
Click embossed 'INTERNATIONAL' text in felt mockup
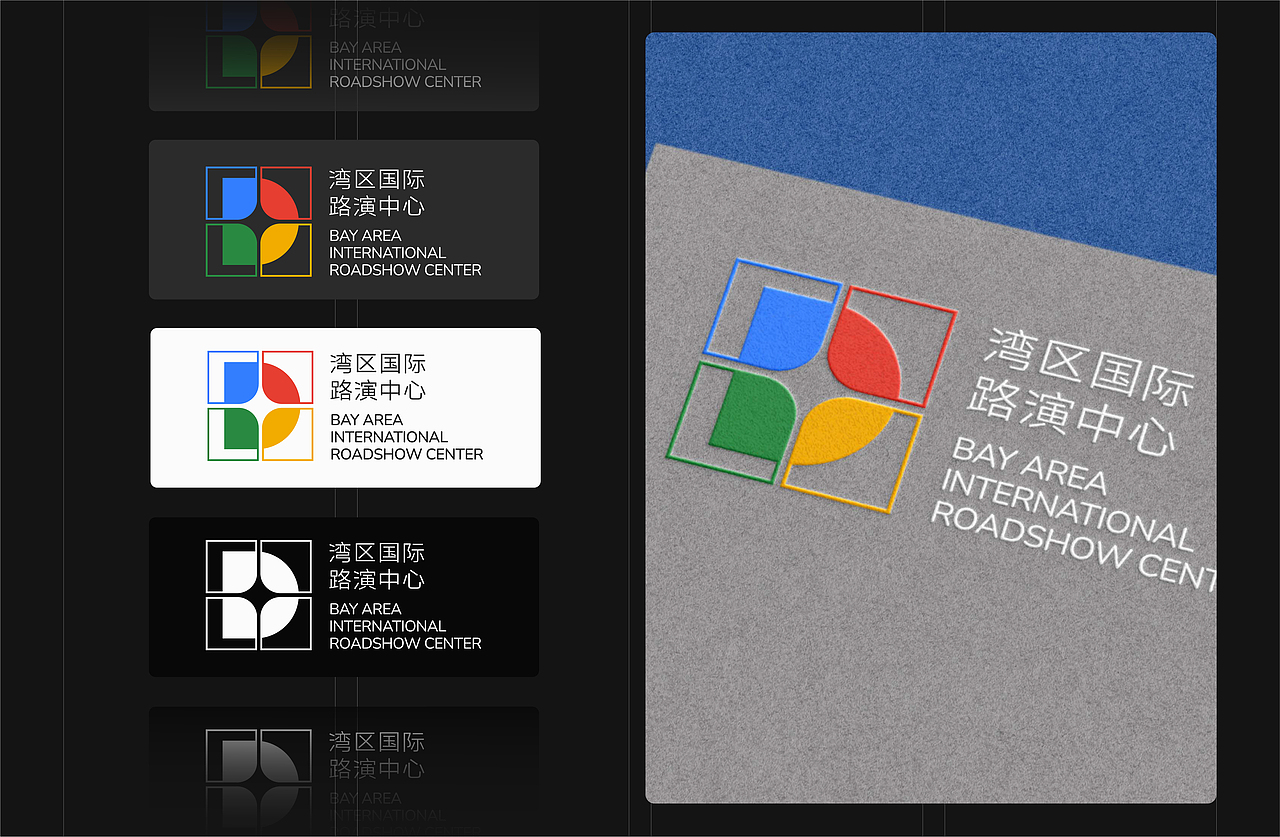click(x=1068, y=510)
